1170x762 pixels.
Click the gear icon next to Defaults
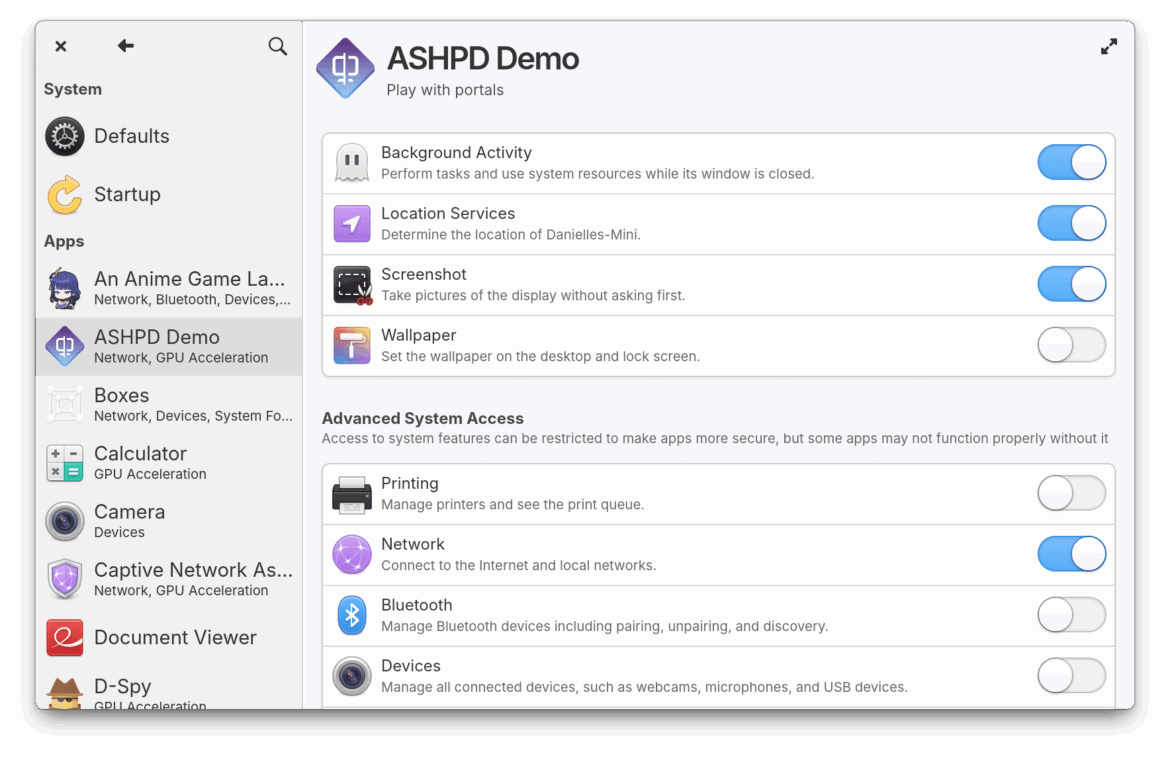64,136
